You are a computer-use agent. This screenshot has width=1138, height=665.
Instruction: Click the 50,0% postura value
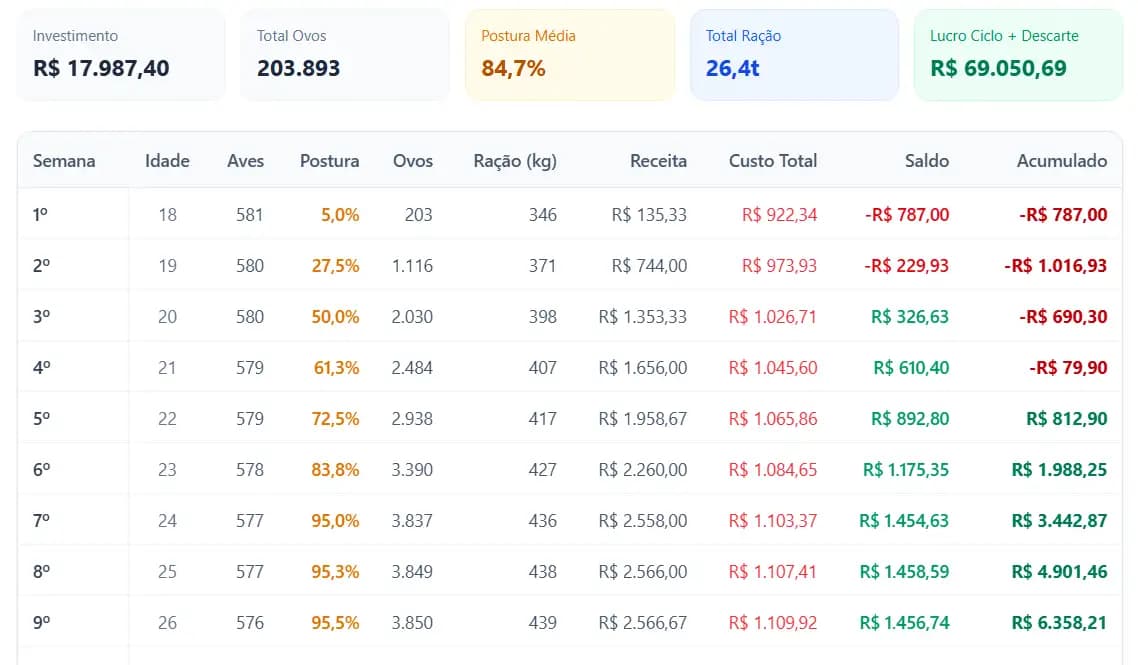[336, 317]
